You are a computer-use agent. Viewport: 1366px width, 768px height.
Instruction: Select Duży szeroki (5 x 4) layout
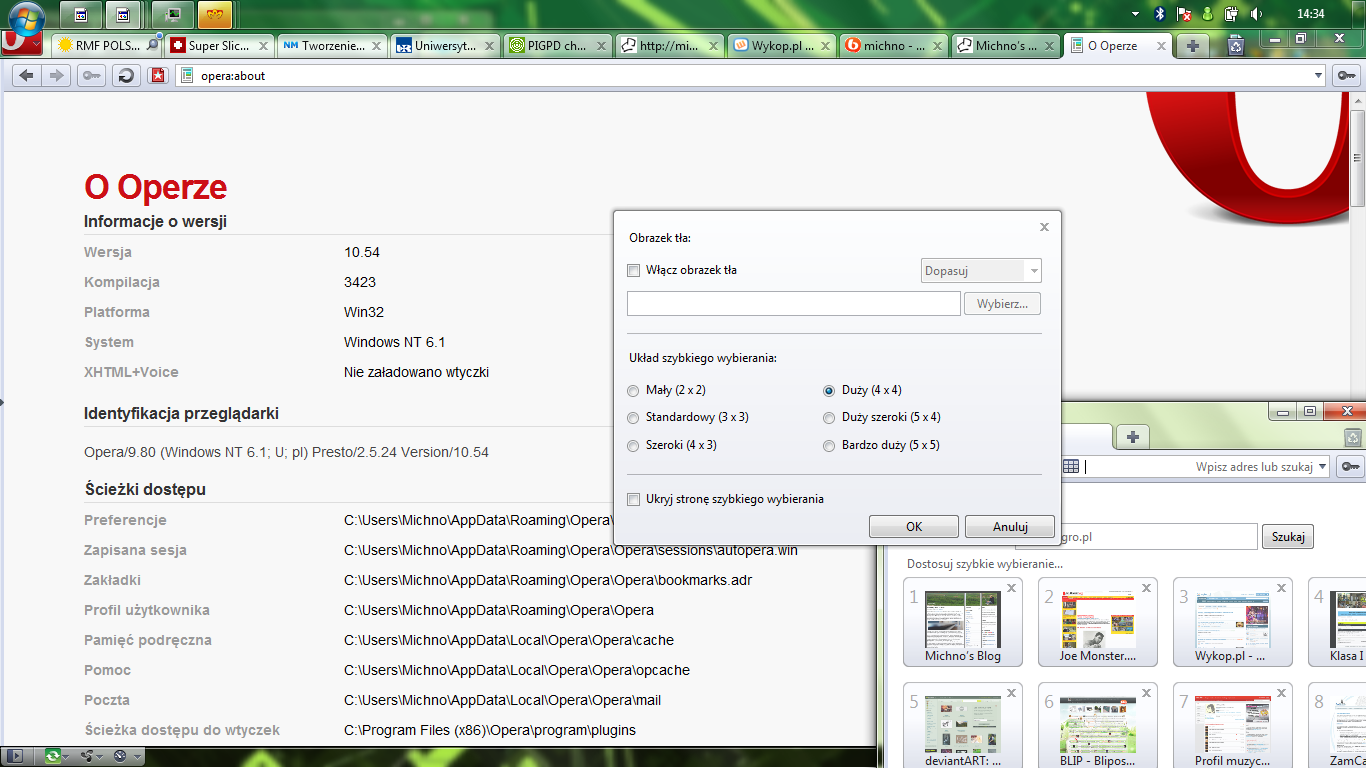pos(829,418)
